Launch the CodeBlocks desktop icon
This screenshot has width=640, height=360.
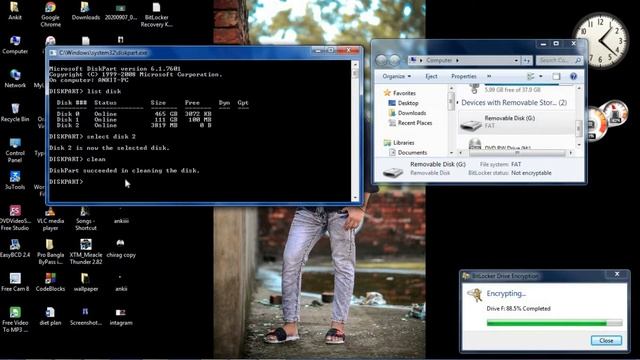click(50, 282)
